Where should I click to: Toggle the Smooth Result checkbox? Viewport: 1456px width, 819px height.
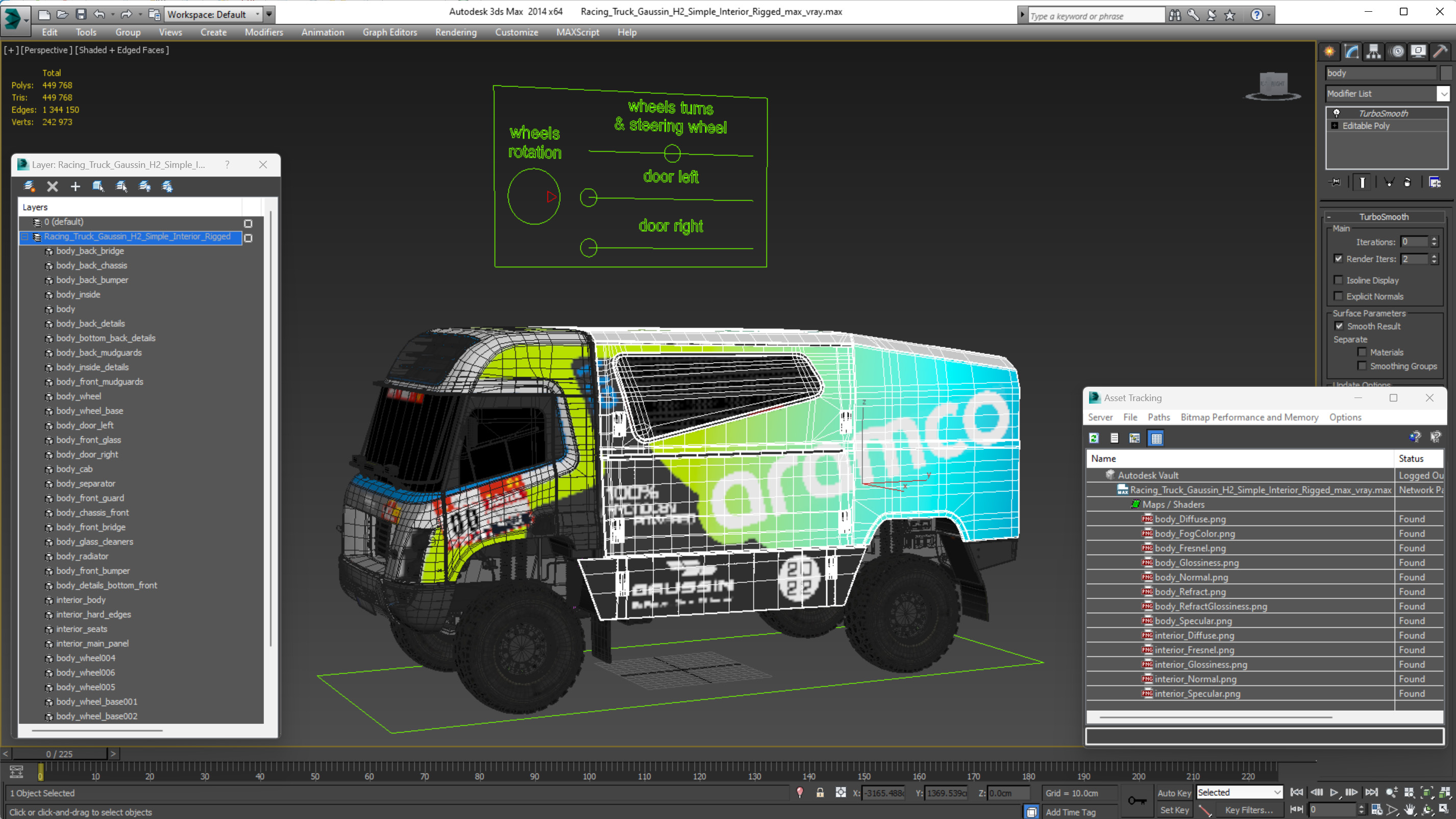(1339, 326)
